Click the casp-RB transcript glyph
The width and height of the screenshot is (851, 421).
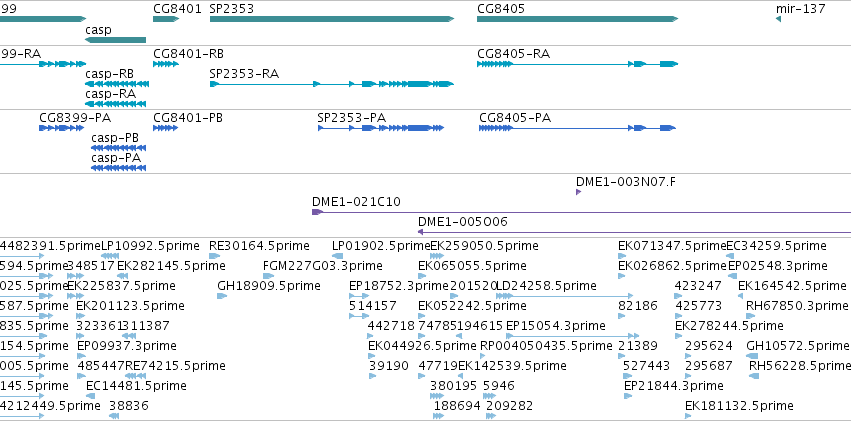[117, 84]
